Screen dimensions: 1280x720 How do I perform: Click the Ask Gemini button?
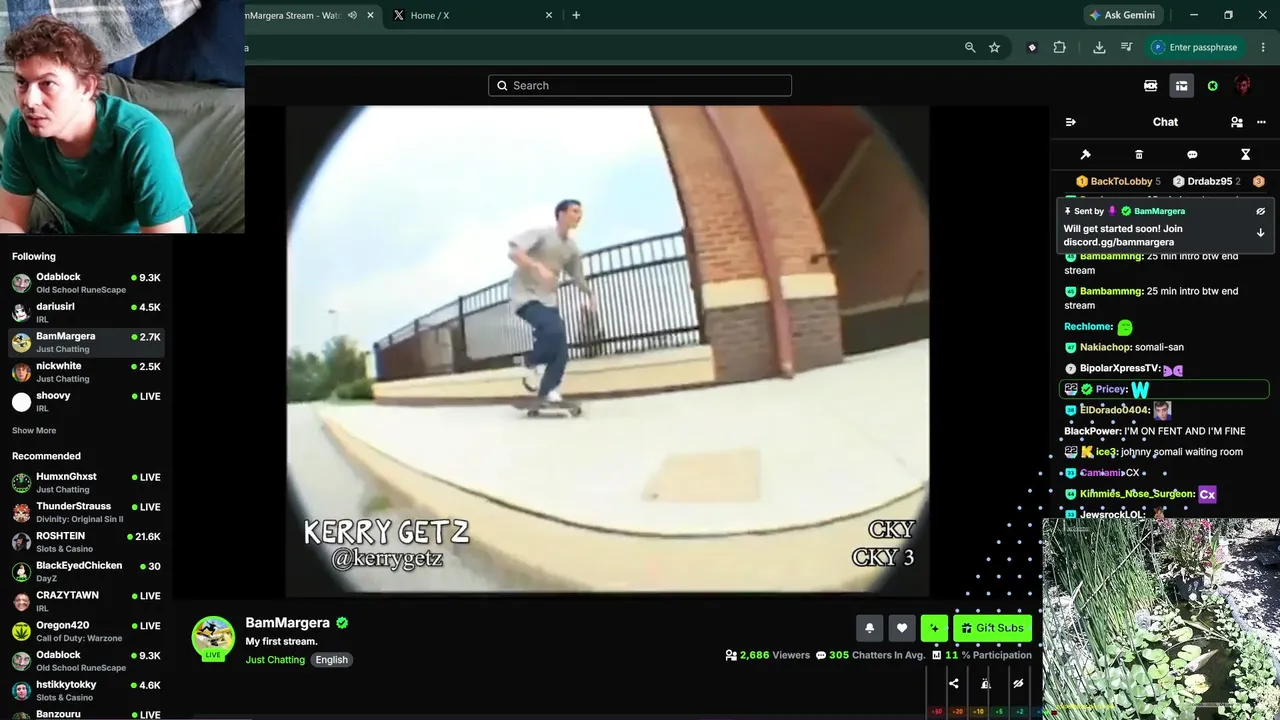1122,15
